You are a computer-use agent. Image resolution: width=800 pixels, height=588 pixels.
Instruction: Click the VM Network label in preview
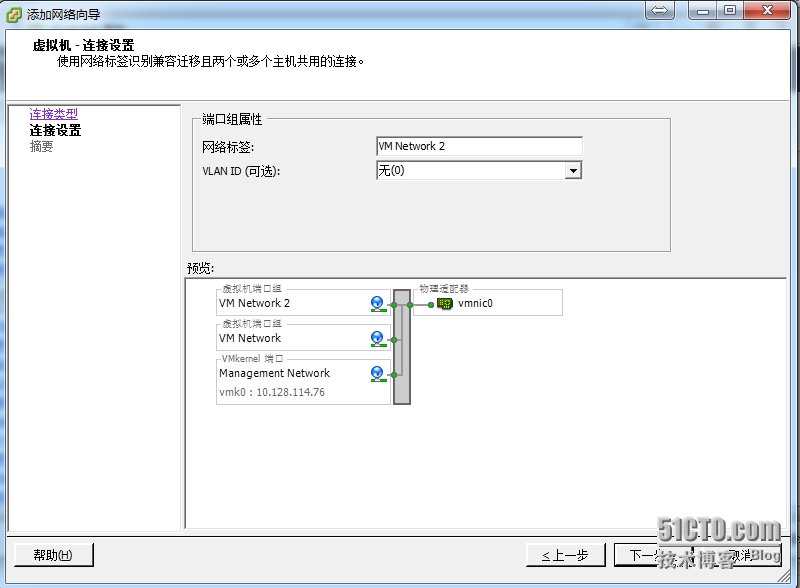tap(250, 338)
